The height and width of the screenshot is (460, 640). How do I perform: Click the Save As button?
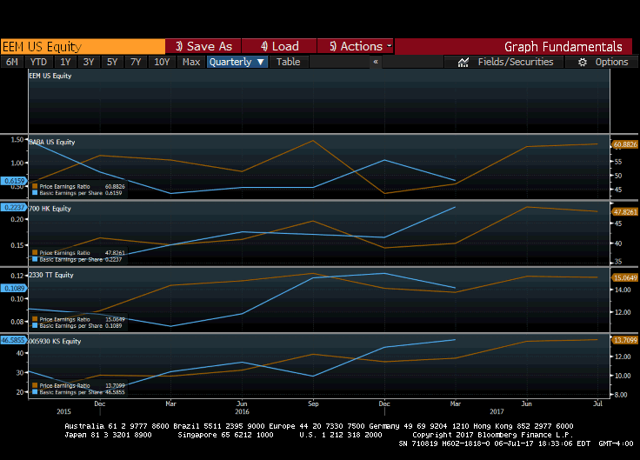point(203,47)
